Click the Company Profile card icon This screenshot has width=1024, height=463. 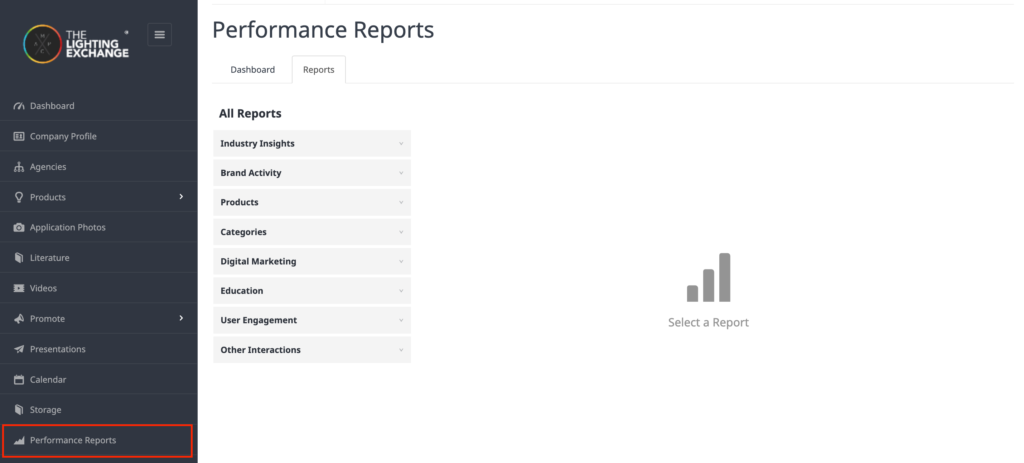[x=19, y=136]
